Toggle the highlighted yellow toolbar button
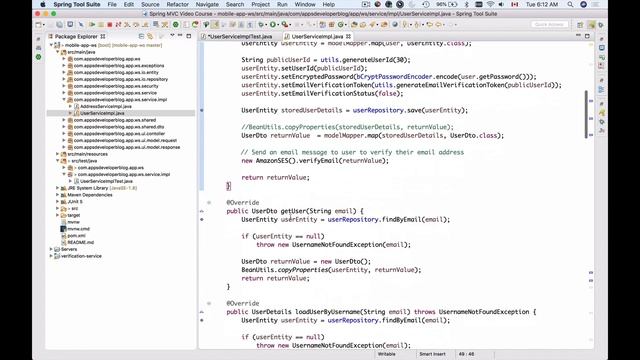The image size is (640, 360). coord(215,24)
